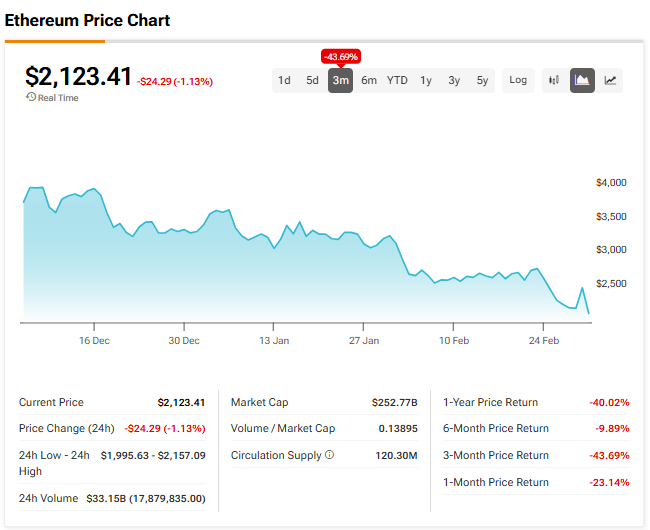Click the Volume / Market Cap value 0.13895
This screenshot has width=650, height=530.
398,428
